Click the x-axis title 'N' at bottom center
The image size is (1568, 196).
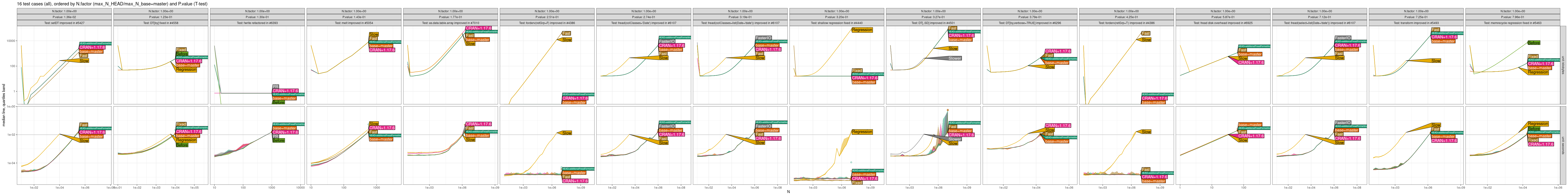788,192
